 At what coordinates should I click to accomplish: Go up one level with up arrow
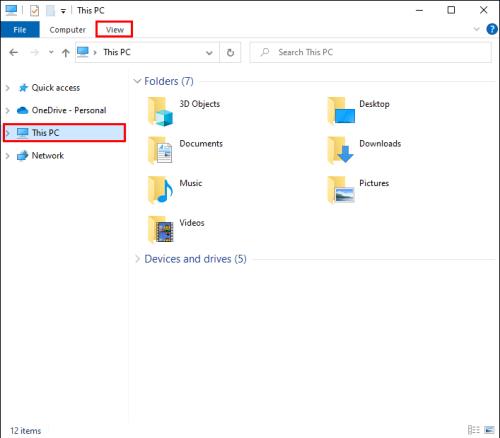point(66,53)
